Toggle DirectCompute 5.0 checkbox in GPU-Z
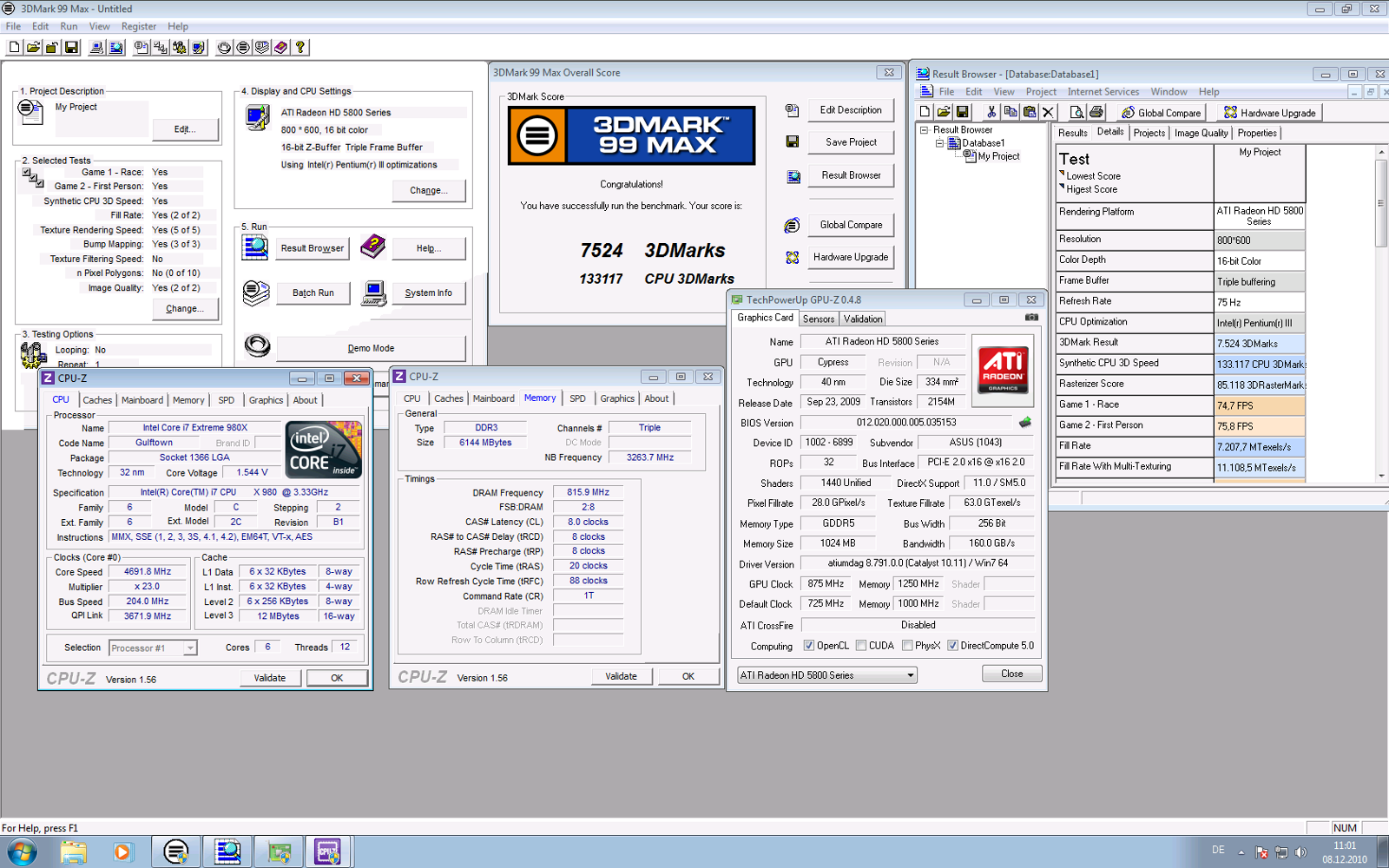Viewport: 1389px width, 868px height. pos(952,646)
